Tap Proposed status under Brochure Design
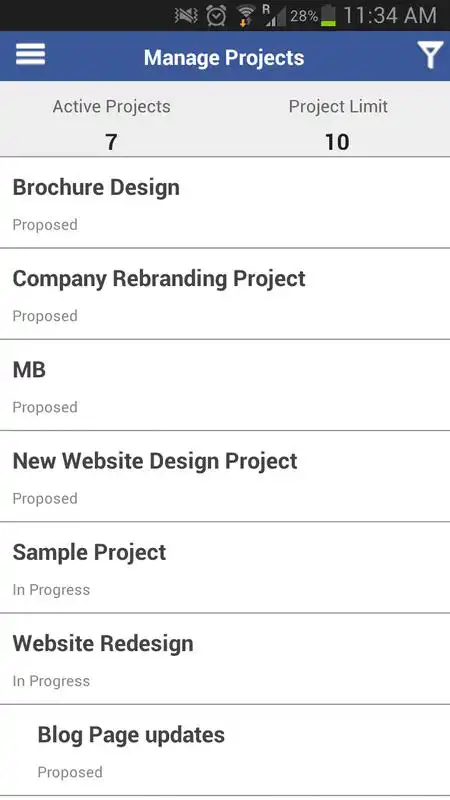The width and height of the screenshot is (450, 800). click(45, 225)
